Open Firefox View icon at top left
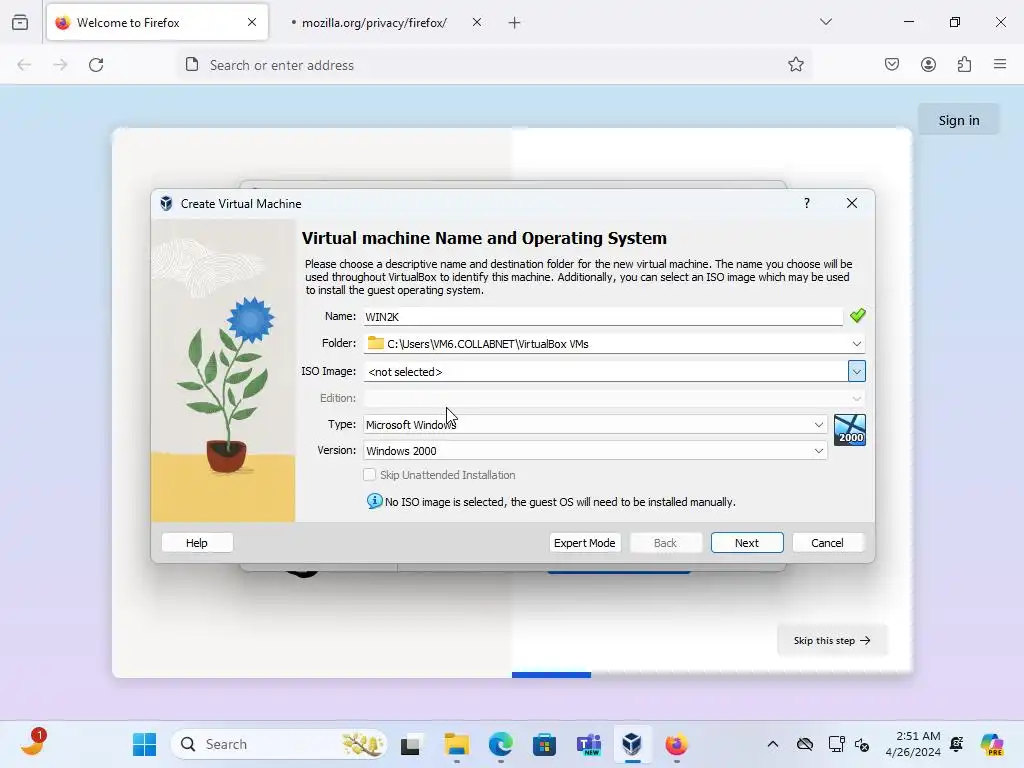This screenshot has width=1024, height=768. [20, 22]
